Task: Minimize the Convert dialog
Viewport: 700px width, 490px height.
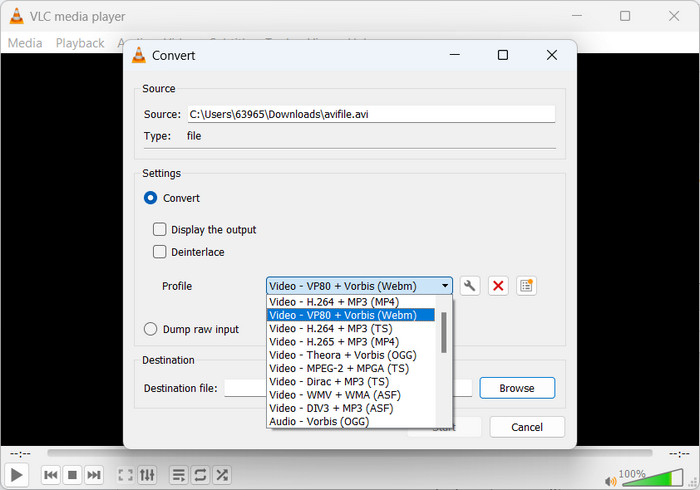Action: 454,55
